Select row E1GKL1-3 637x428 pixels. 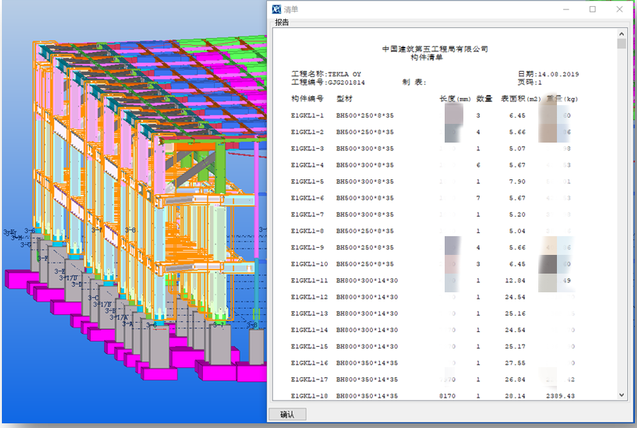[433, 149]
